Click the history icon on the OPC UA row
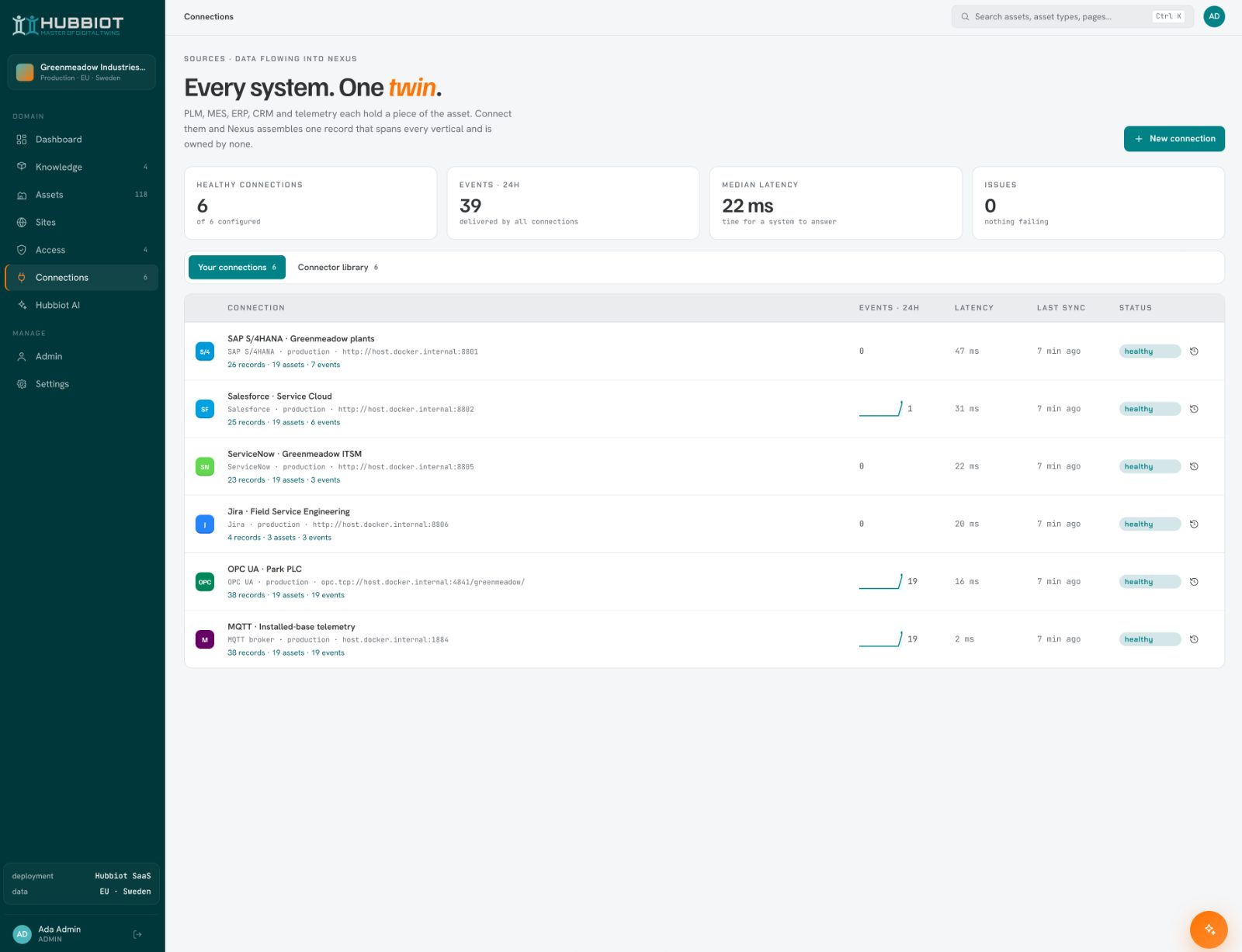Viewport: 1242px width, 952px height. [x=1194, y=582]
